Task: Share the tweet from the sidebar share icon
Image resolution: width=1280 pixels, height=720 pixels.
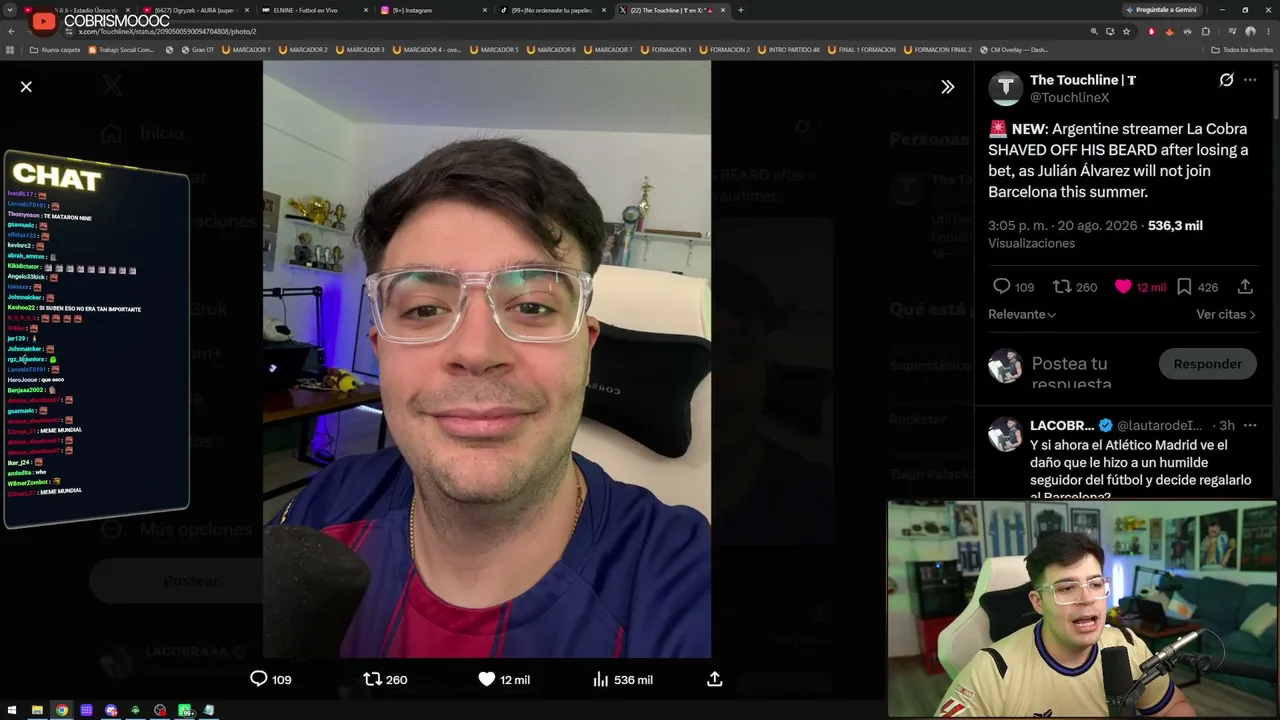Action: click(1245, 287)
